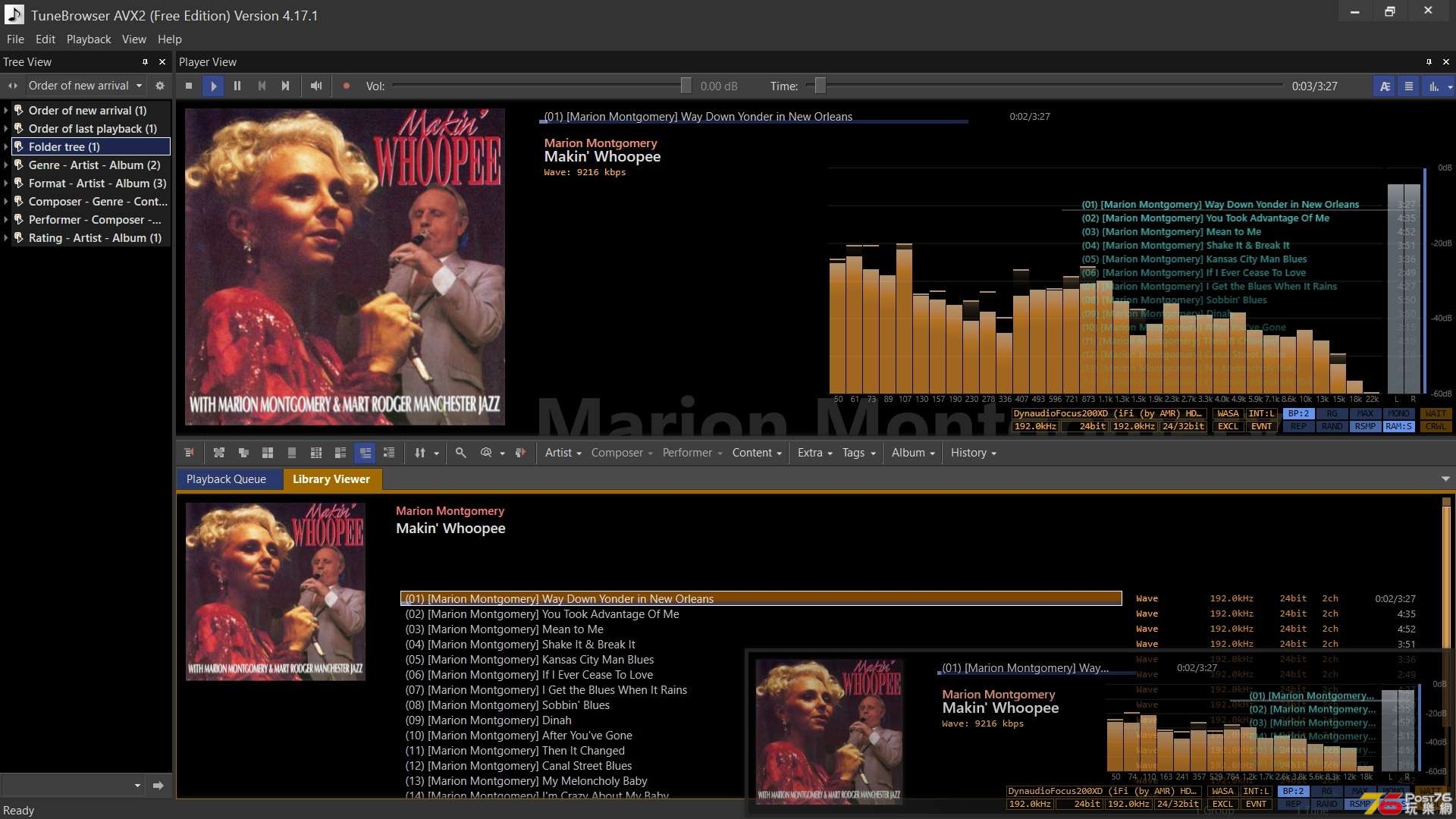This screenshot has width=1456, height=819.
Task: Pin the Tree View panel
Action: click(145, 62)
